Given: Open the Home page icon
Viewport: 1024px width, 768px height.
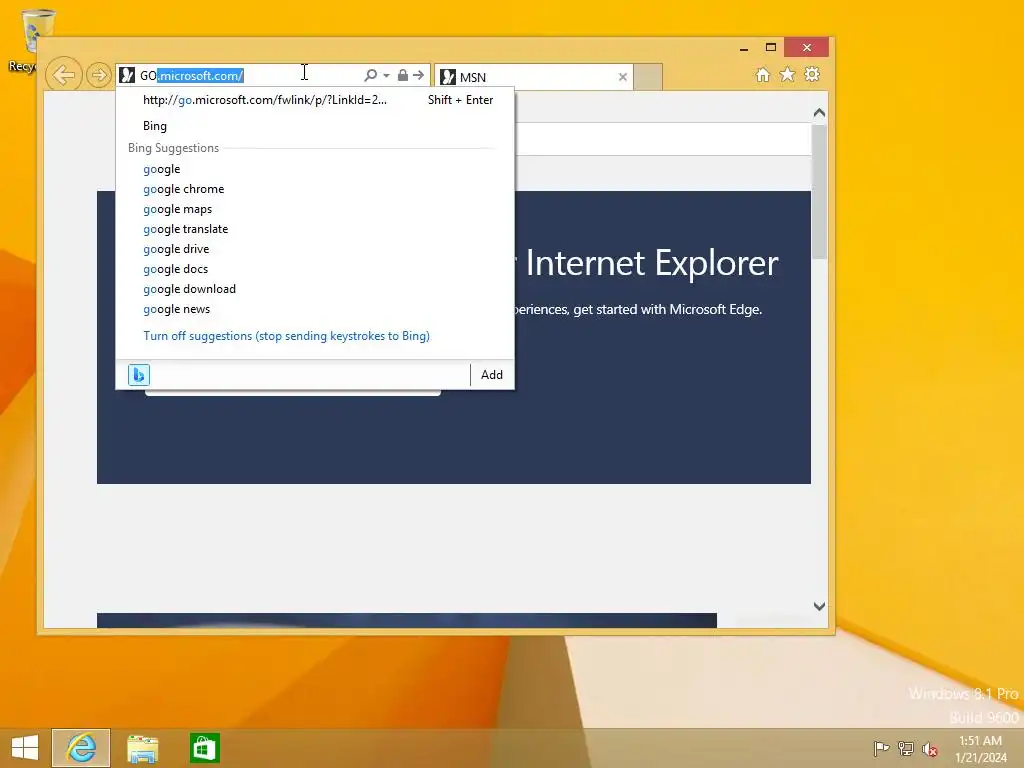Looking at the screenshot, I should tap(763, 74).
